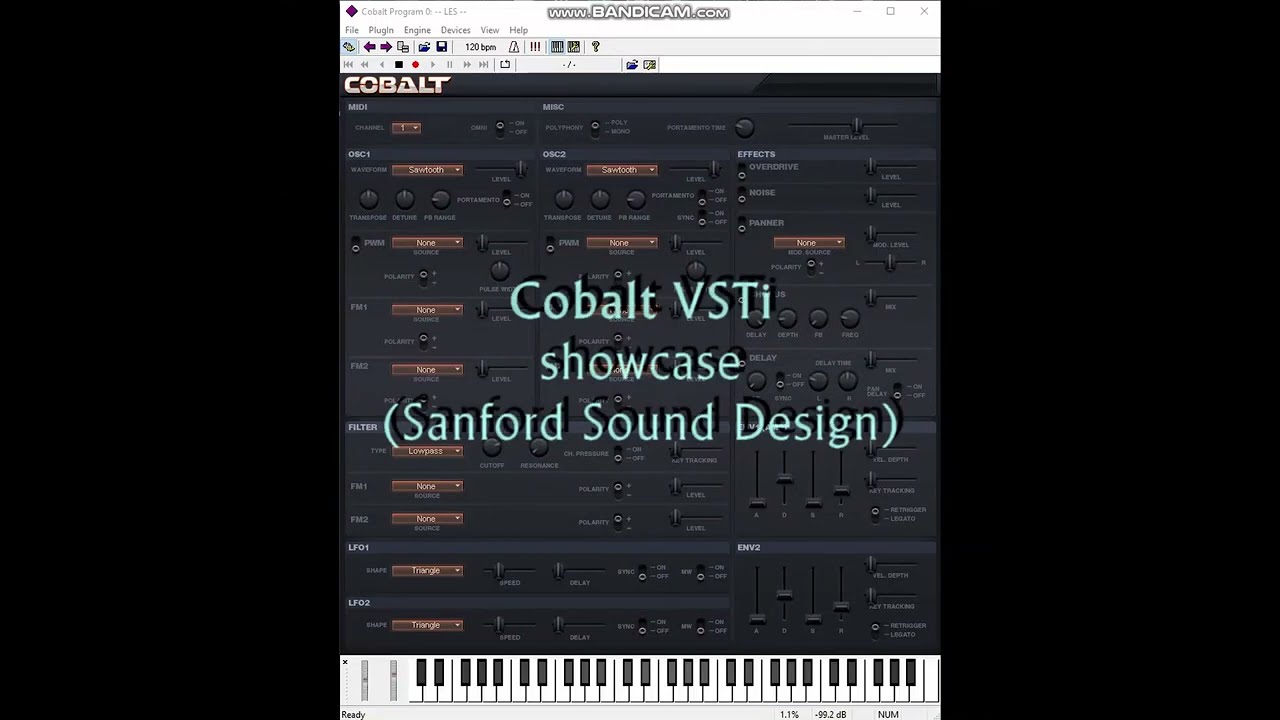Open the LFO1 Shape Triangle dropdown

427,571
